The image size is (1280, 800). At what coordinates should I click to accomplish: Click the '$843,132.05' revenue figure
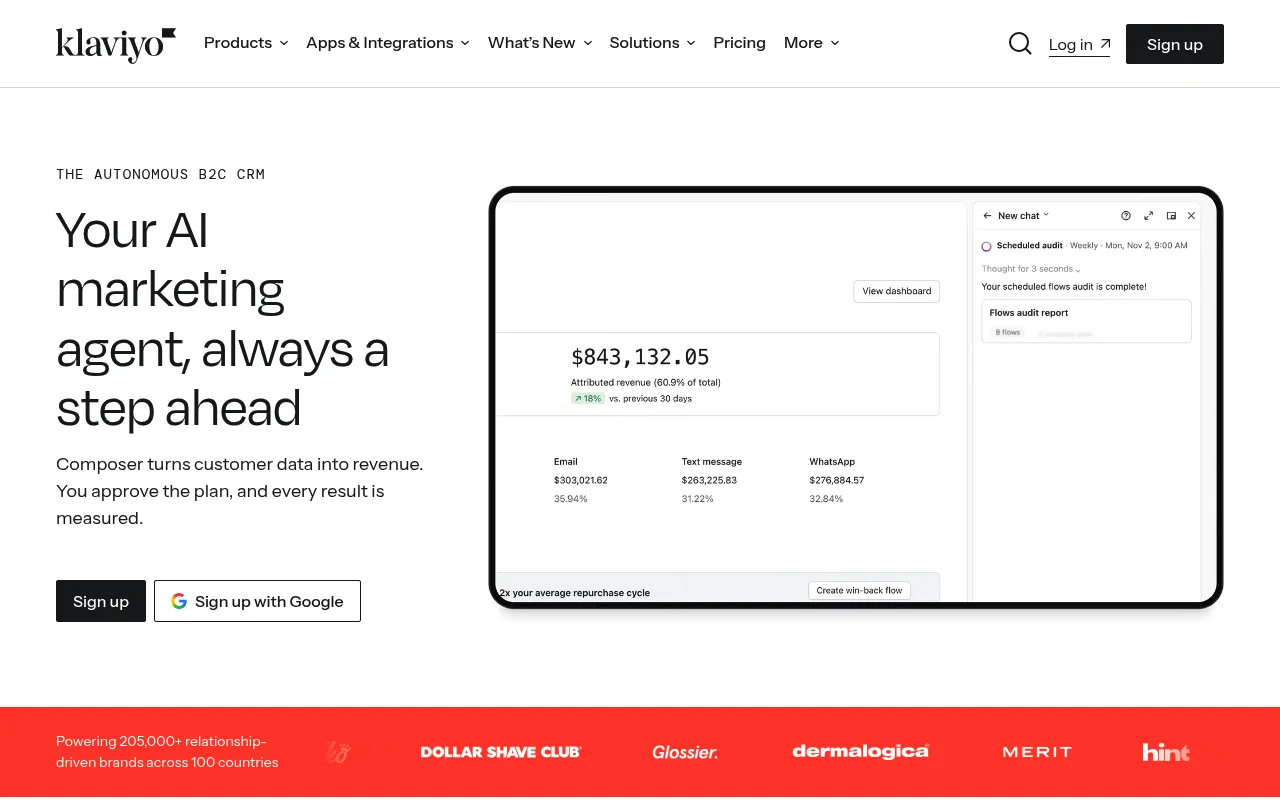coord(640,357)
